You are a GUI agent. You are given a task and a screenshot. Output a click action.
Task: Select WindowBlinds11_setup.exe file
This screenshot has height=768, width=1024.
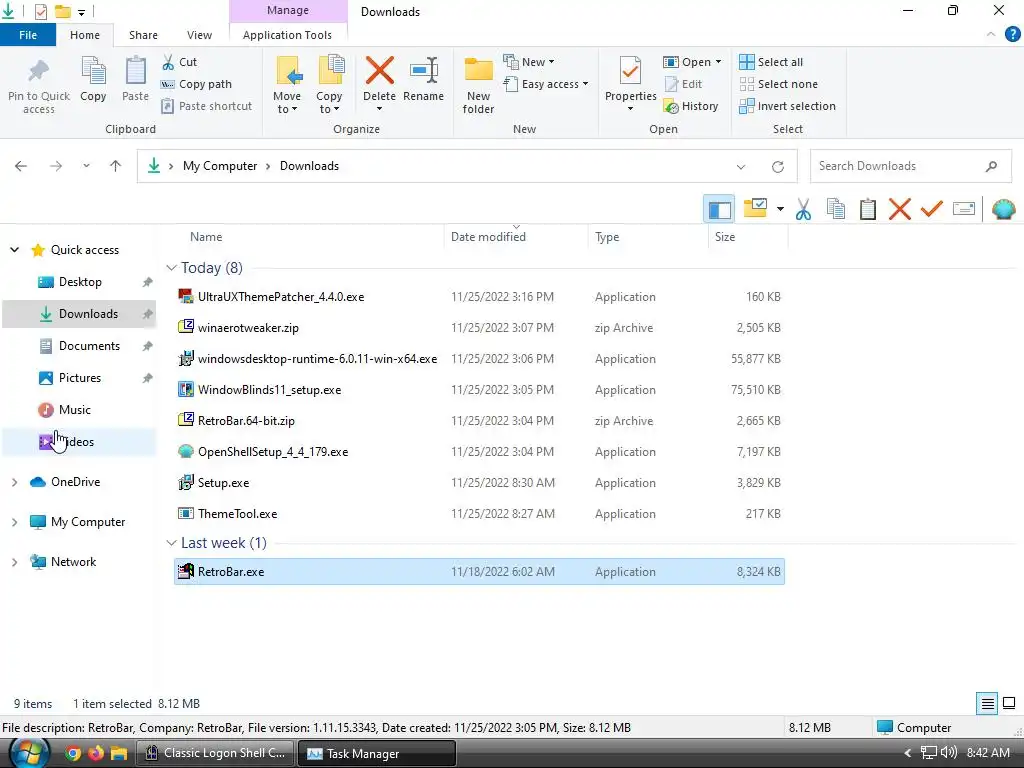pos(479,390)
